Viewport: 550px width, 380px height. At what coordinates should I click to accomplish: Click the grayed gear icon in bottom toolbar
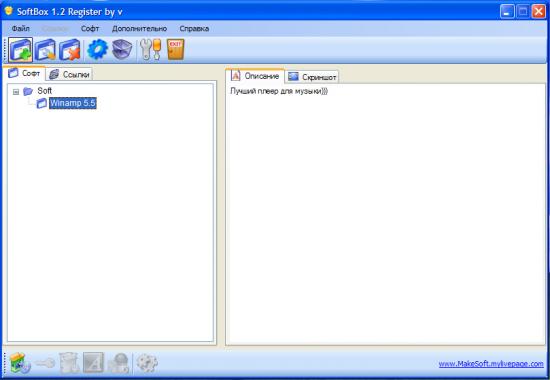[147, 363]
